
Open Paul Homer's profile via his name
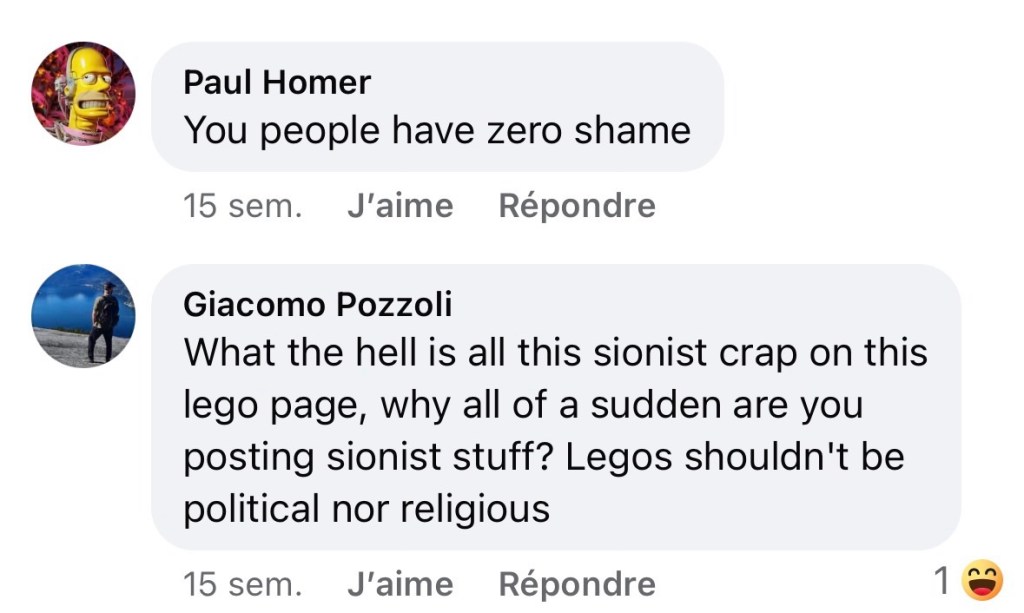(277, 81)
